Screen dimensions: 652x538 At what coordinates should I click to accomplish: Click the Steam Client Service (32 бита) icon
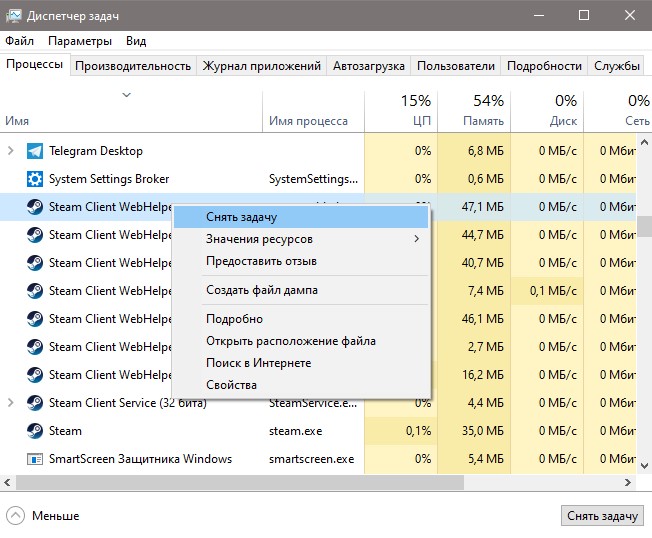(35, 403)
